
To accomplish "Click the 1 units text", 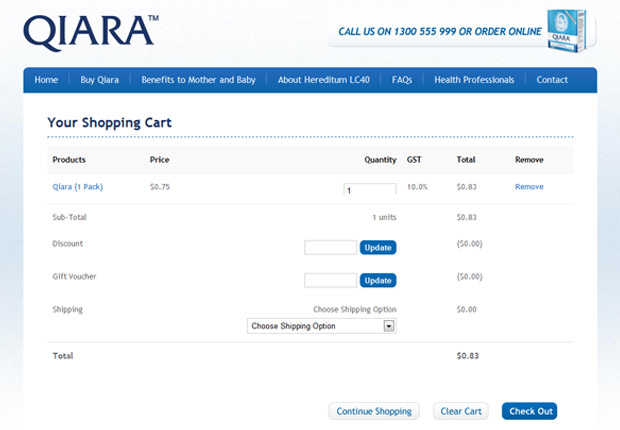I will pos(384,217).
